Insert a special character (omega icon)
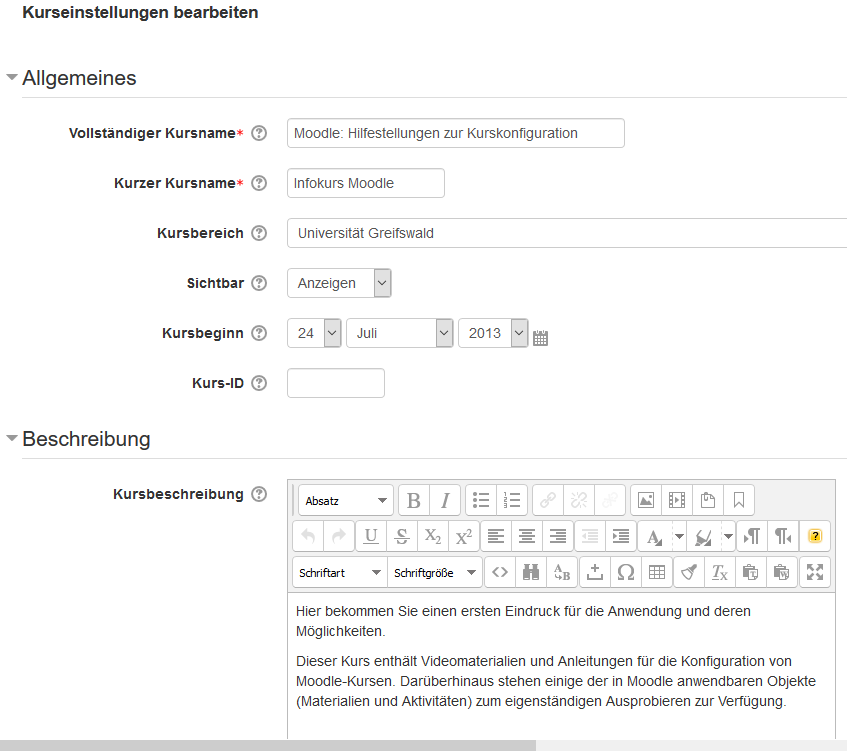This screenshot has width=847, height=751. [626, 573]
